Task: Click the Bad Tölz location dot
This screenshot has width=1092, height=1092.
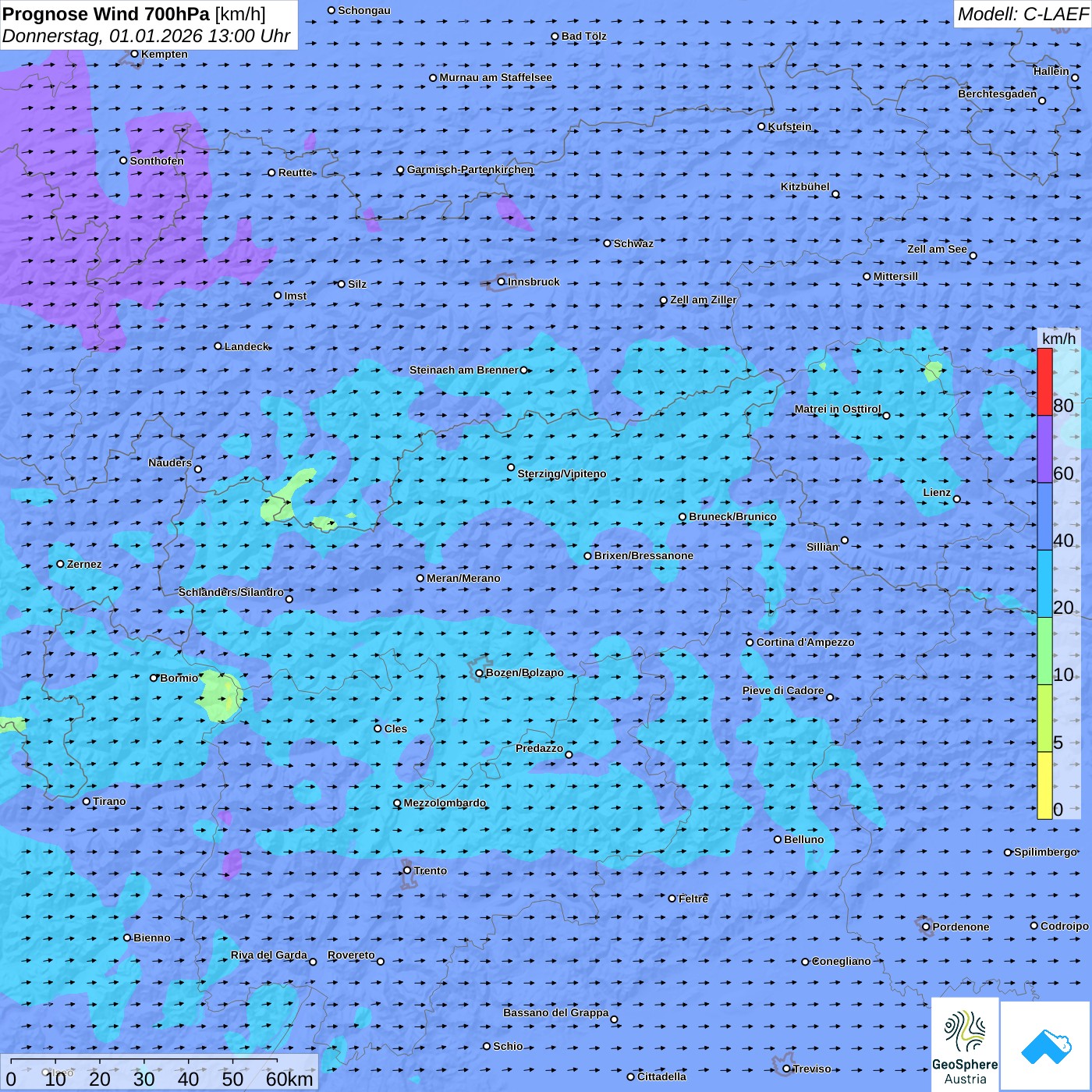Action: [555, 36]
